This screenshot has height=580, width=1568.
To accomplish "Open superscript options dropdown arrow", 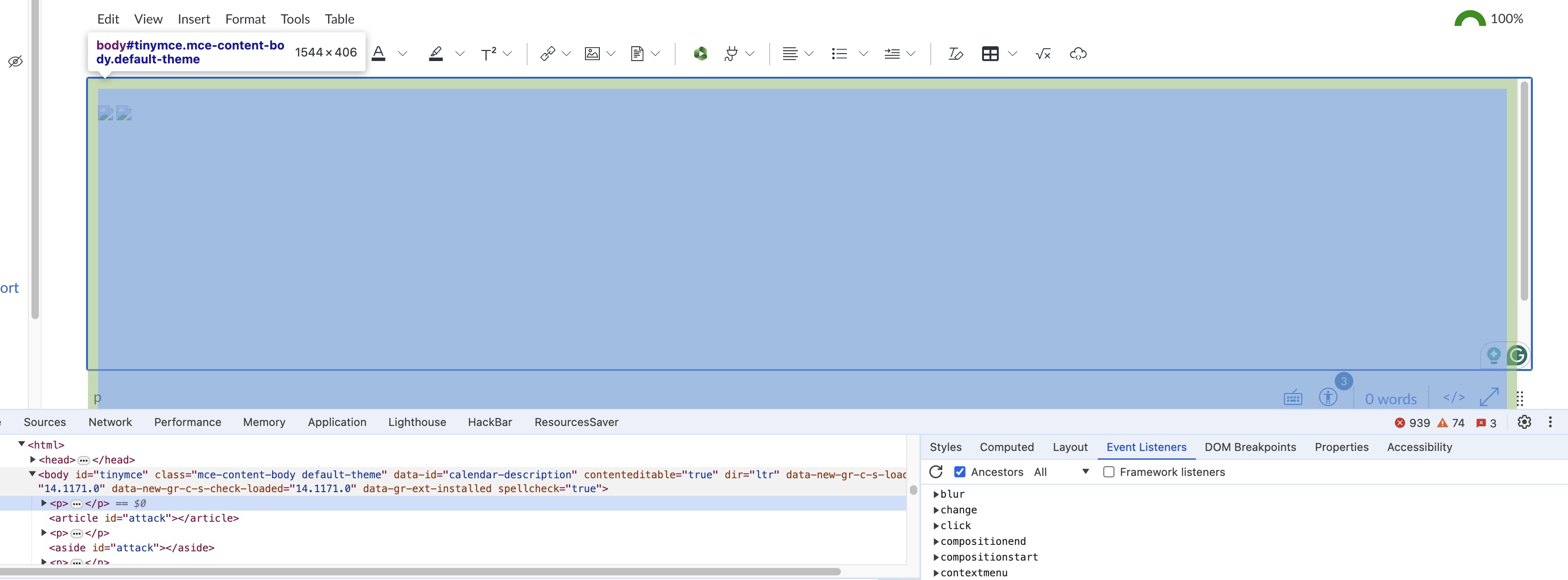I will click(x=507, y=54).
